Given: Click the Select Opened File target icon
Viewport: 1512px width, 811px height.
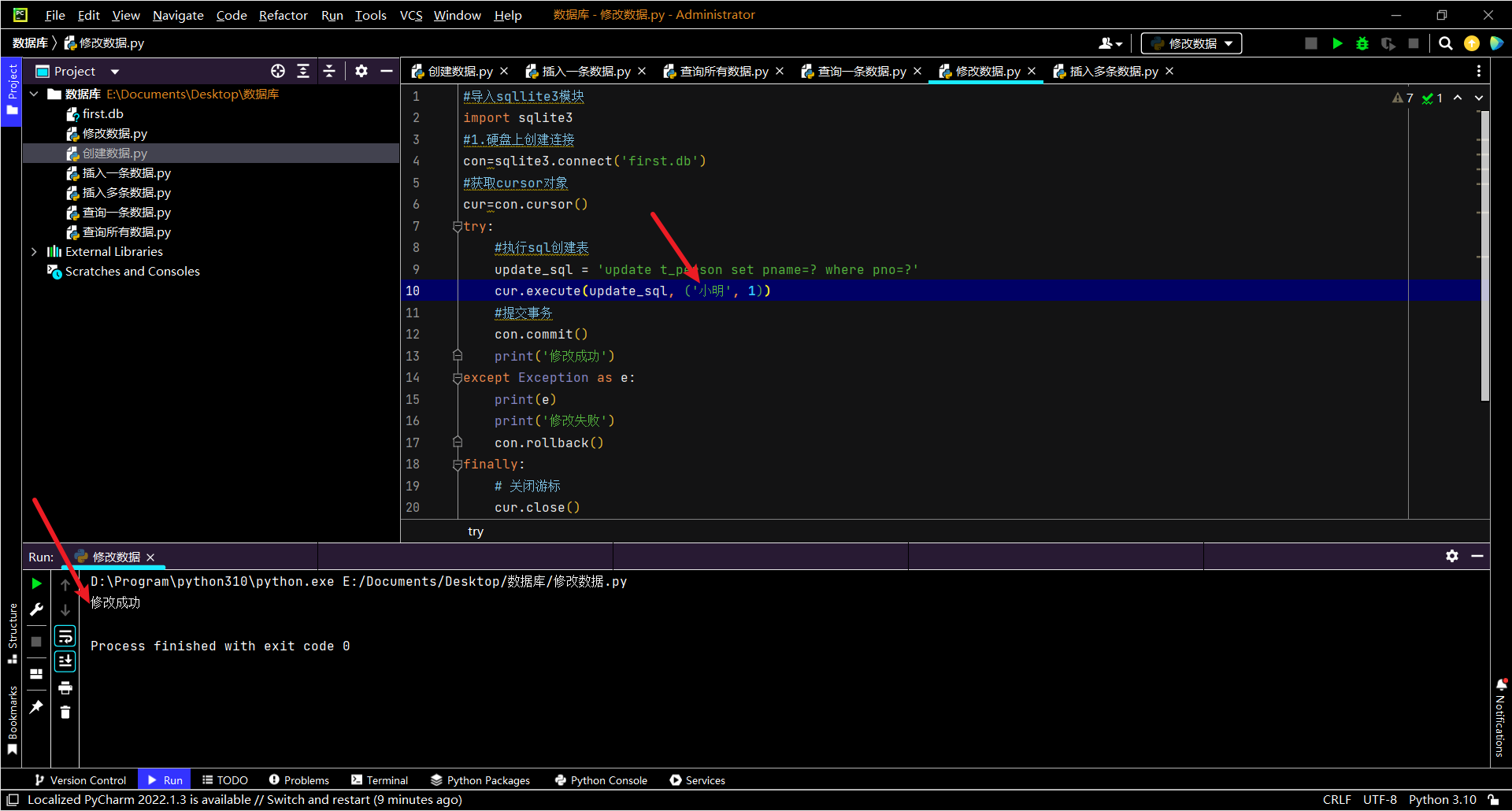Looking at the screenshot, I should click(x=278, y=71).
